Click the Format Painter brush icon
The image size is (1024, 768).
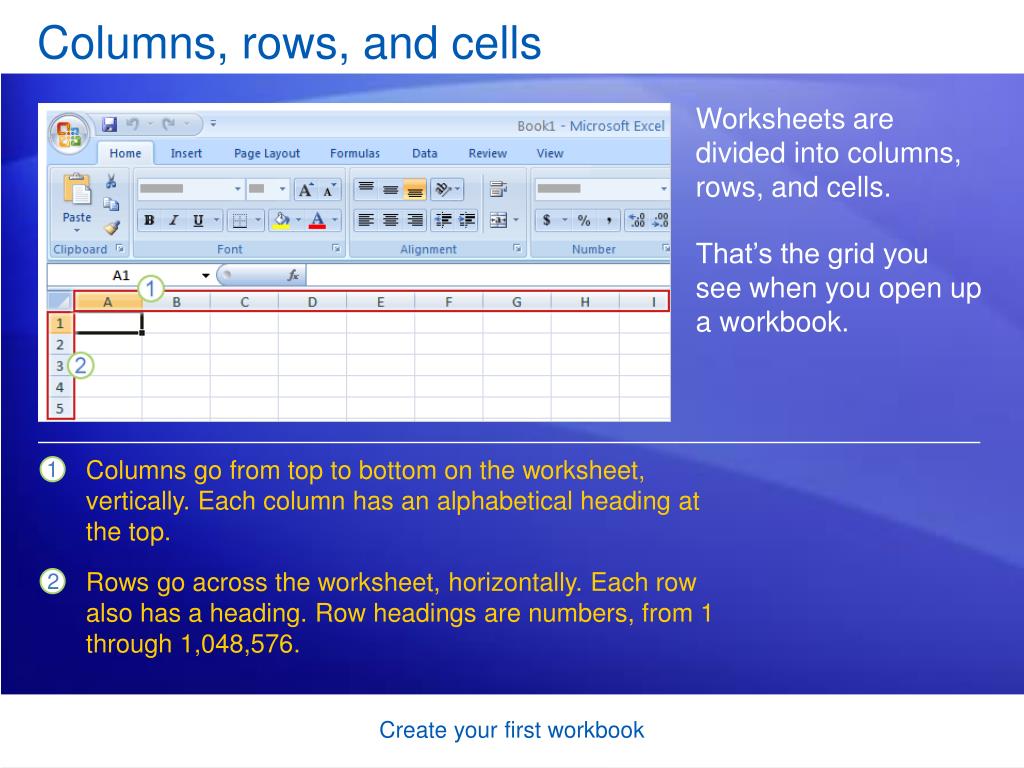coord(112,227)
